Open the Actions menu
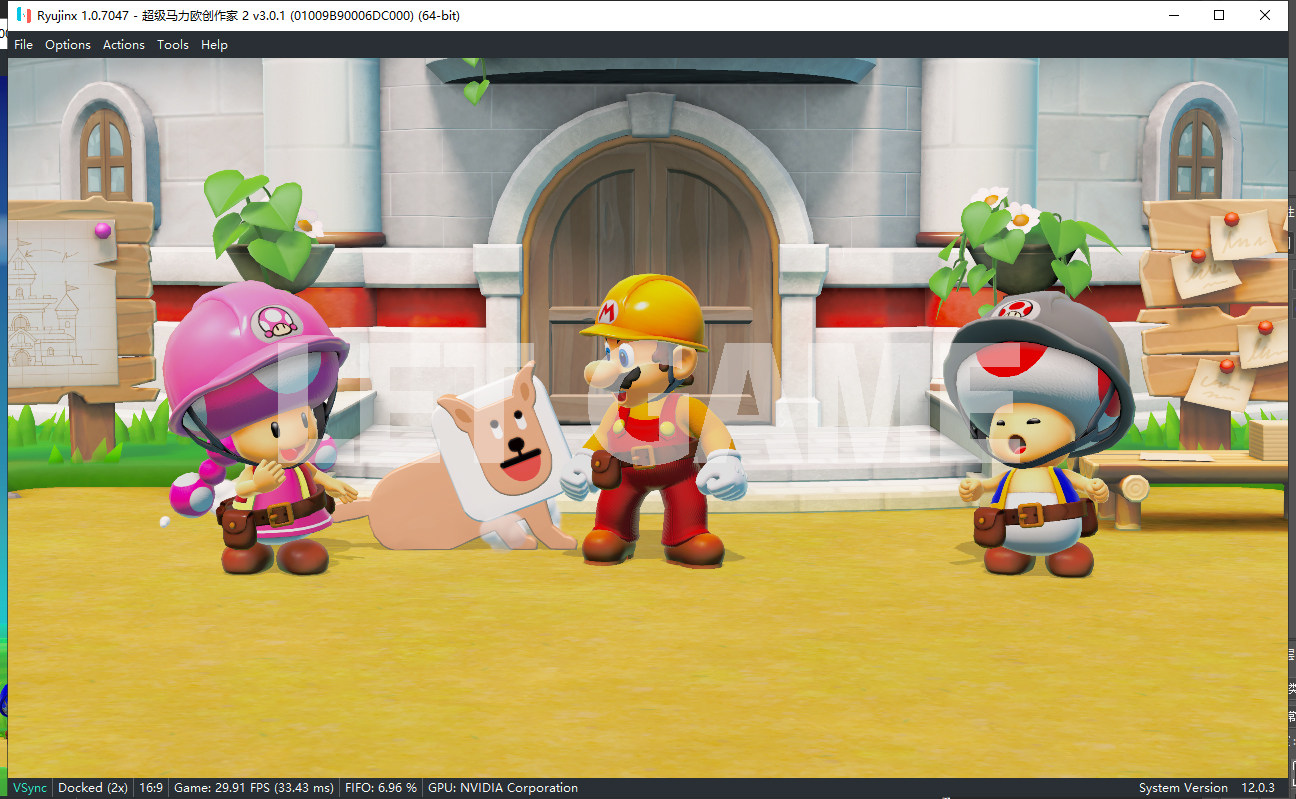The image size is (1296, 799). [123, 45]
